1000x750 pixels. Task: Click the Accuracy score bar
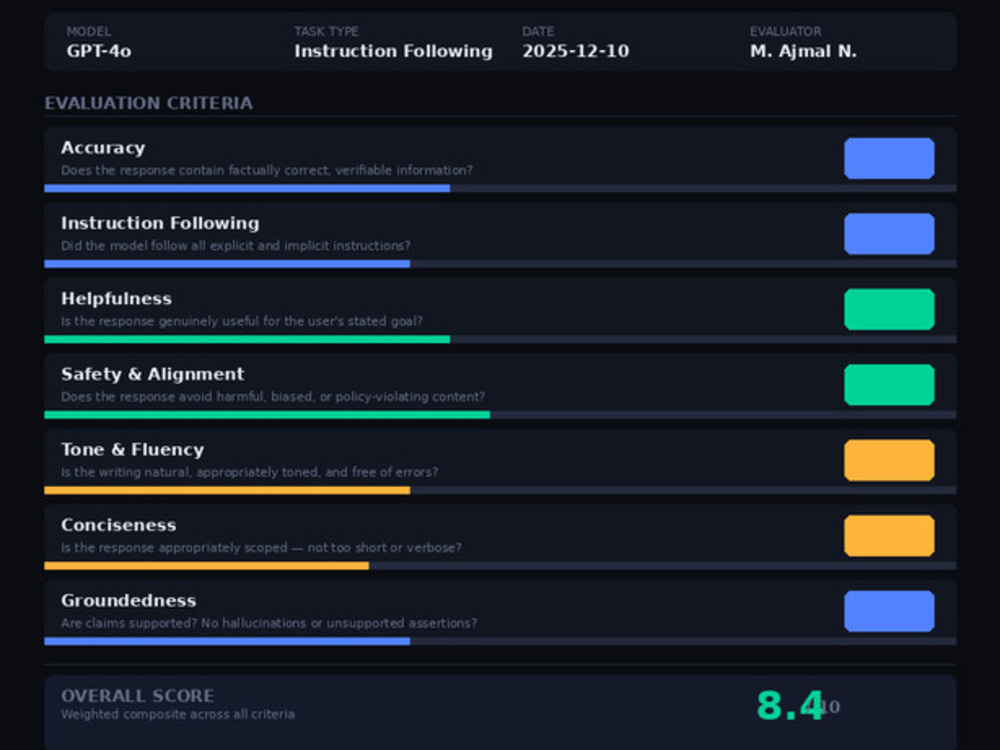click(x=500, y=188)
